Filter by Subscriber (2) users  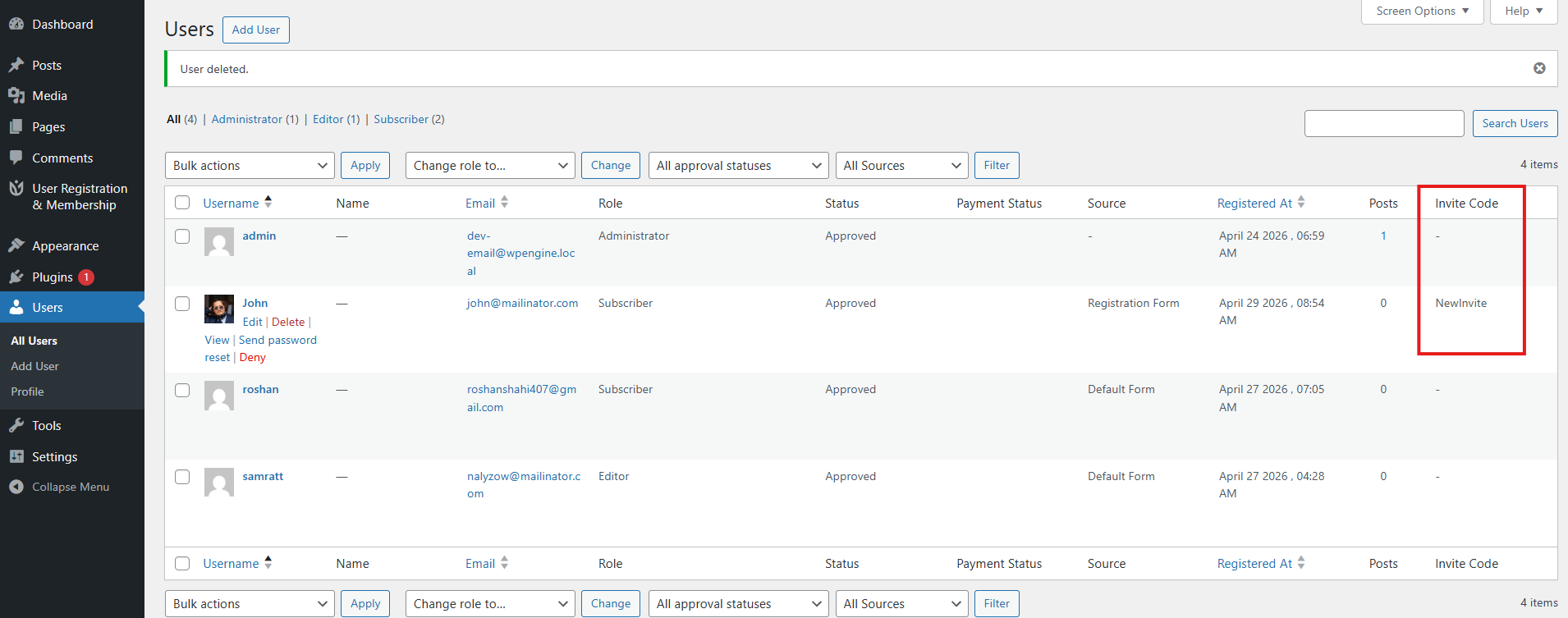pyautogui.click(x=409, y=119)
